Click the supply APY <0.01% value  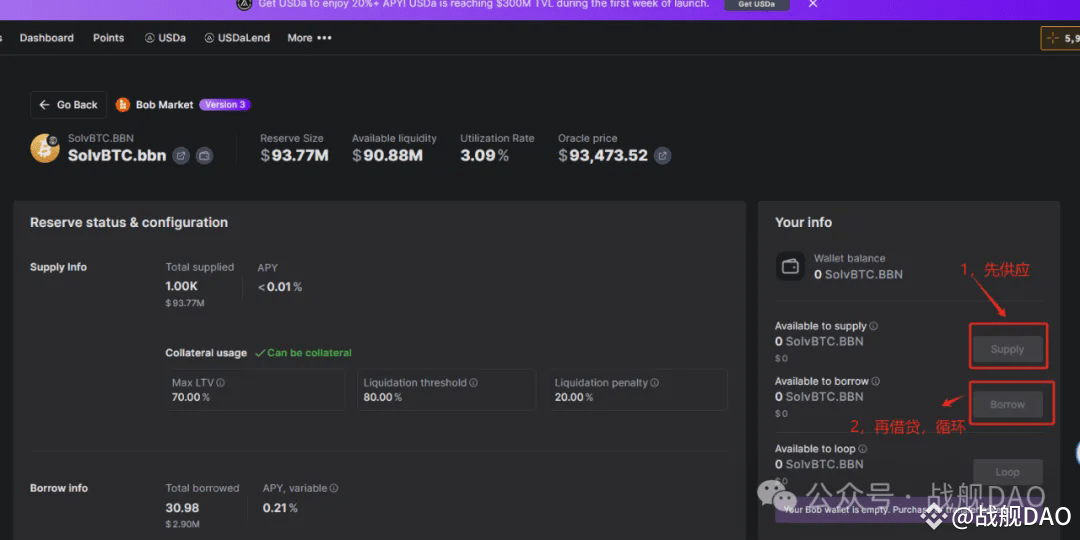280,287
